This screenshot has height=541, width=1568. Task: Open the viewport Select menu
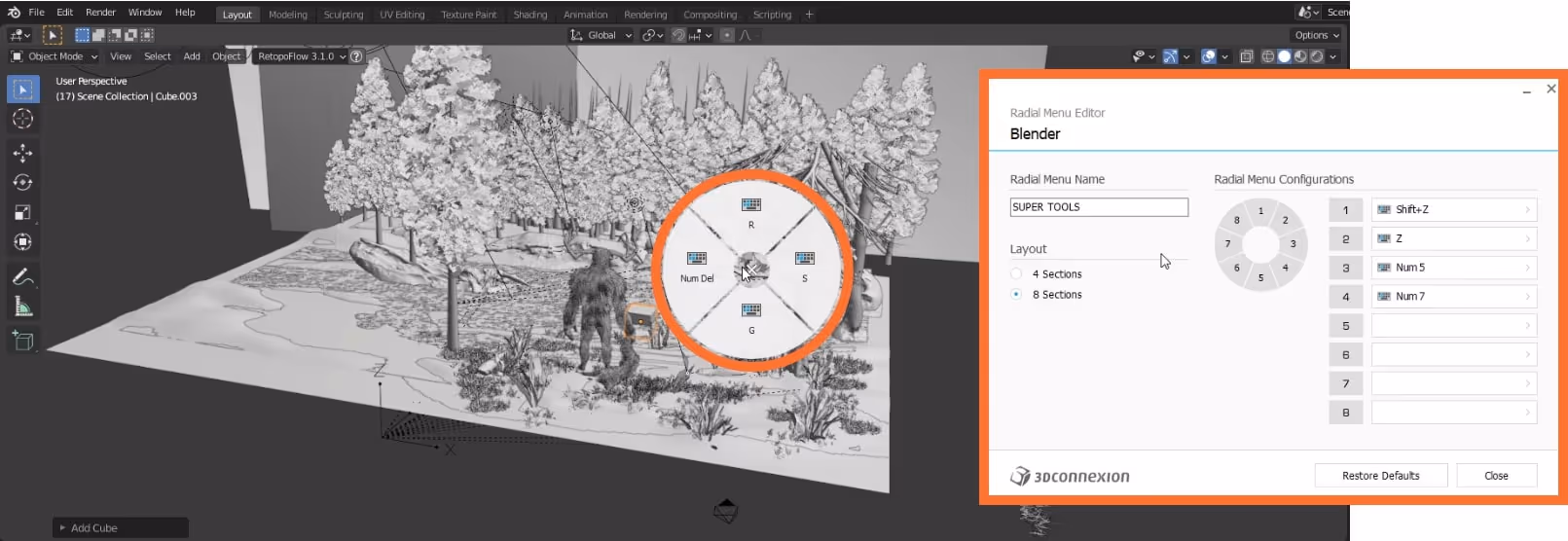(158, 56)
